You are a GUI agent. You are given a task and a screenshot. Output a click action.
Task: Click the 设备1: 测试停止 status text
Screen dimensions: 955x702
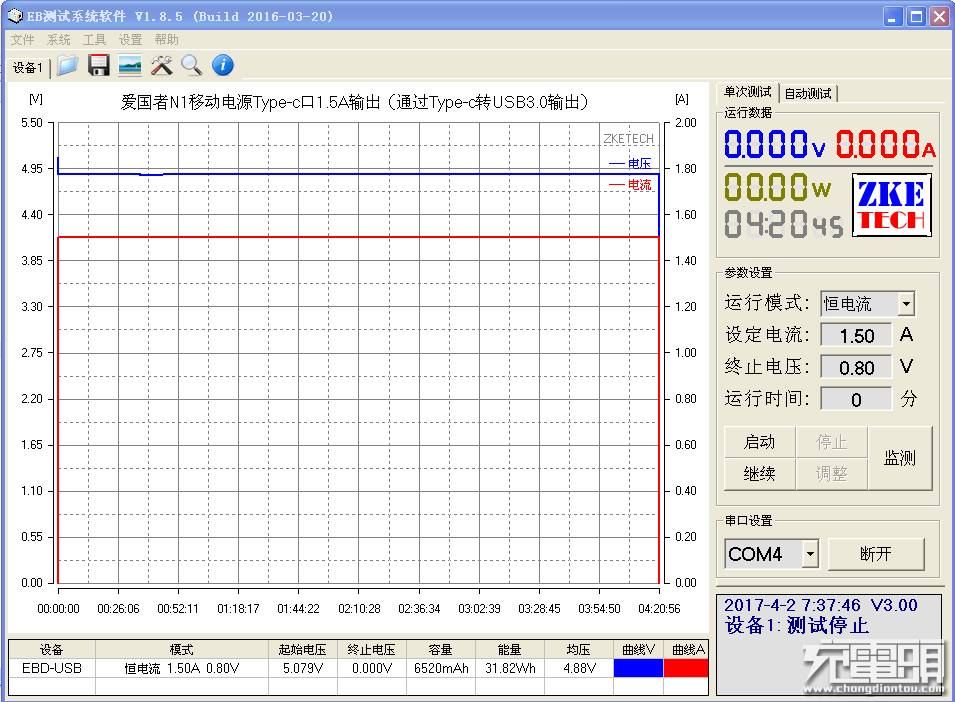[797, 625]
